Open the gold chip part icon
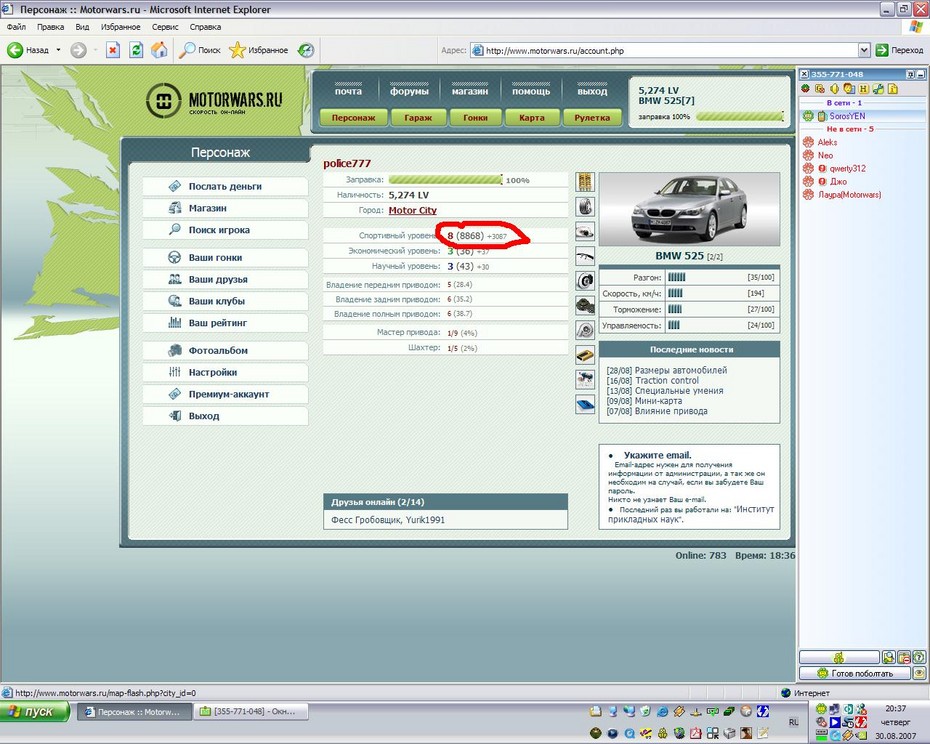930x744 pixels. 585,355
